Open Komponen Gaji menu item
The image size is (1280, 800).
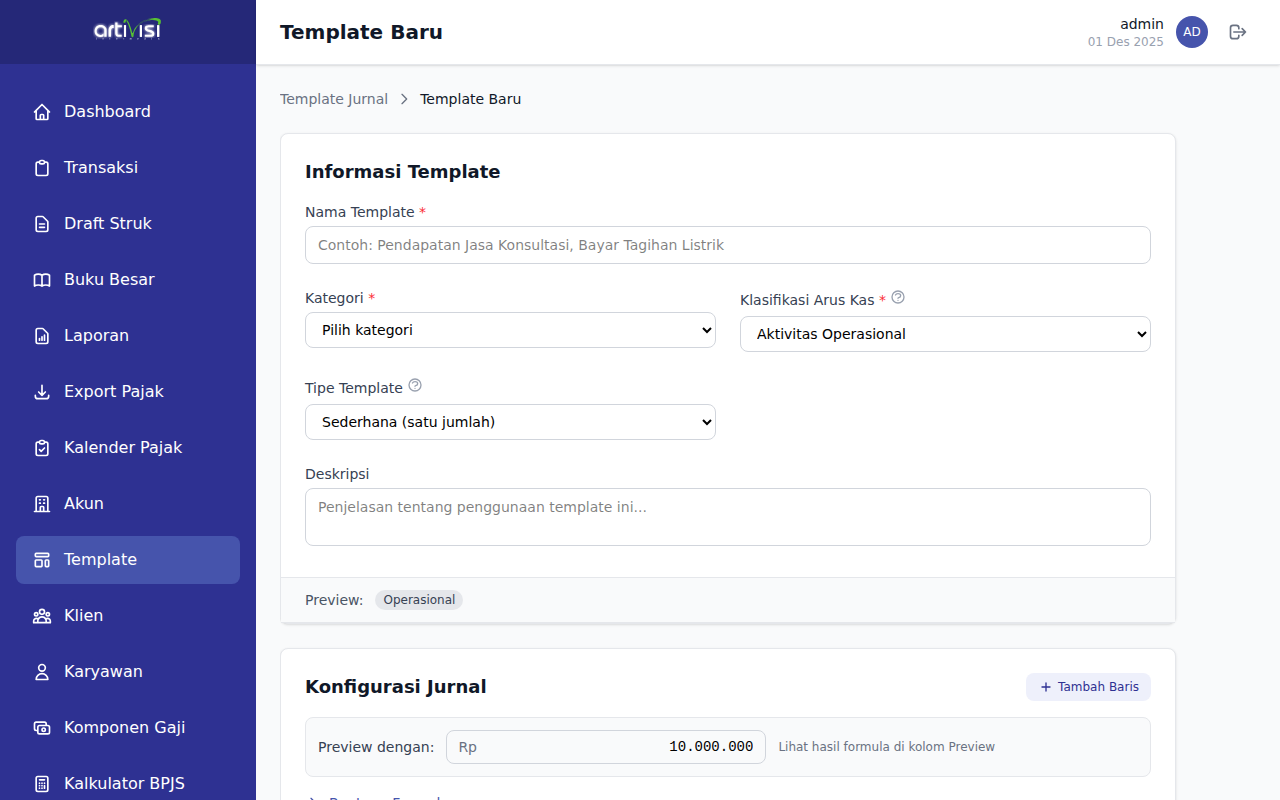click(124, 728)
